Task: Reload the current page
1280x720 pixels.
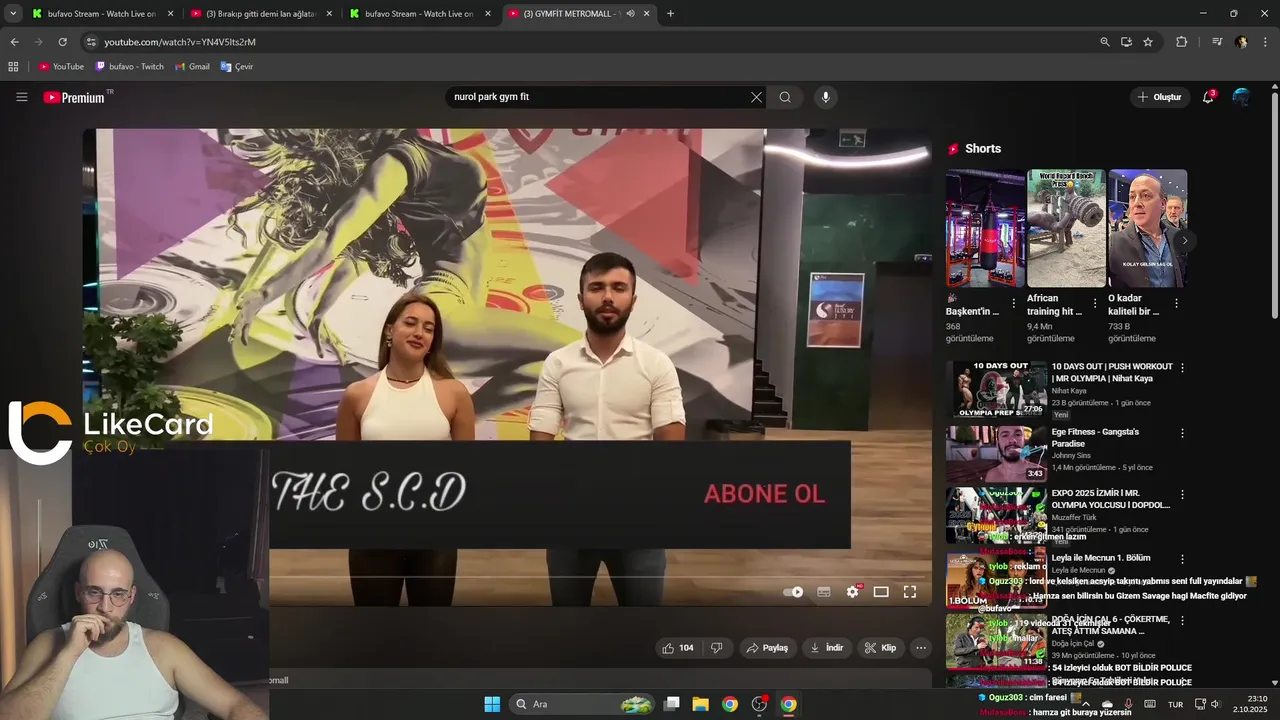Action: 62,42
